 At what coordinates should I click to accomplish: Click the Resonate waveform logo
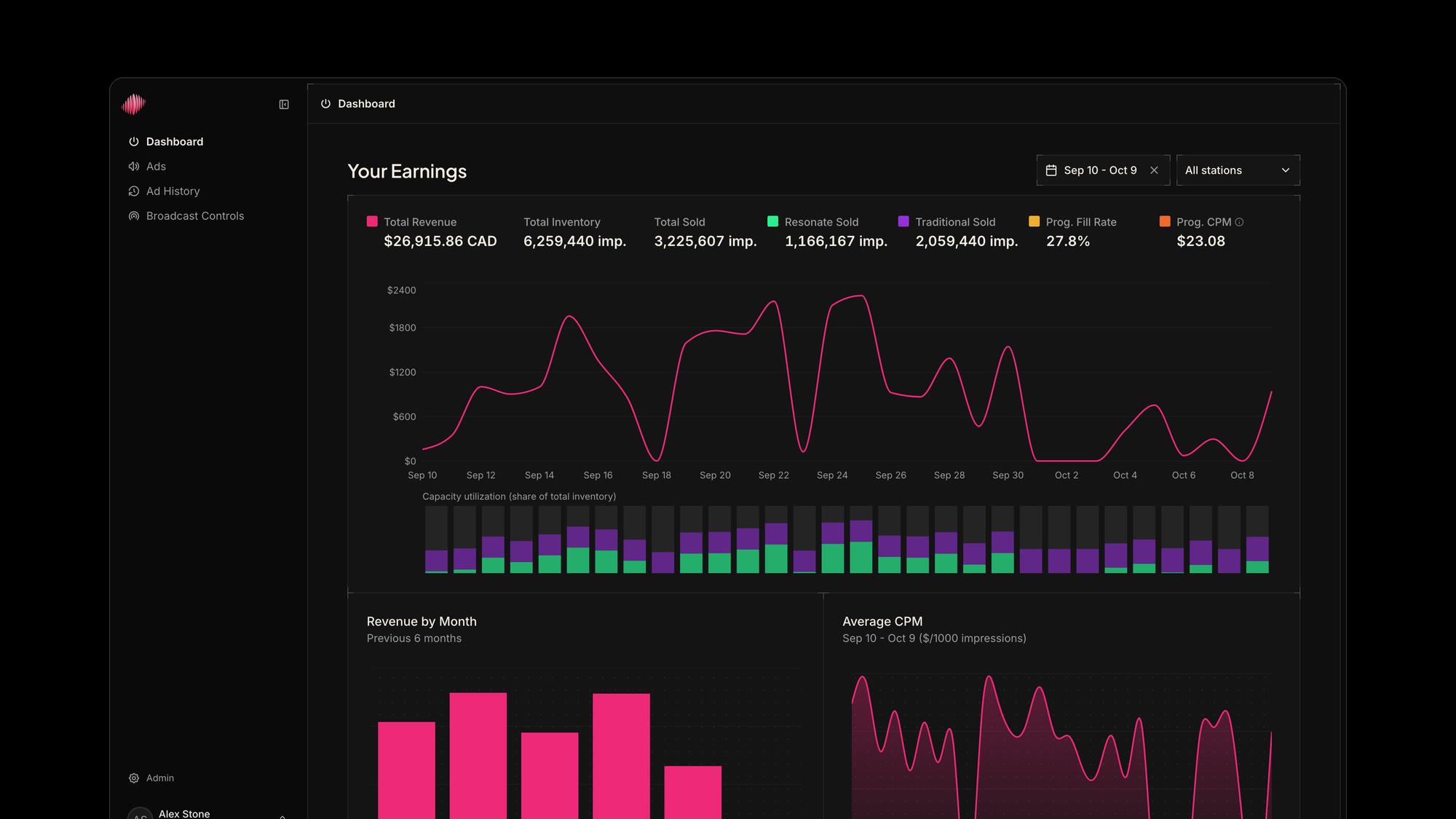[x=134, y=104]
